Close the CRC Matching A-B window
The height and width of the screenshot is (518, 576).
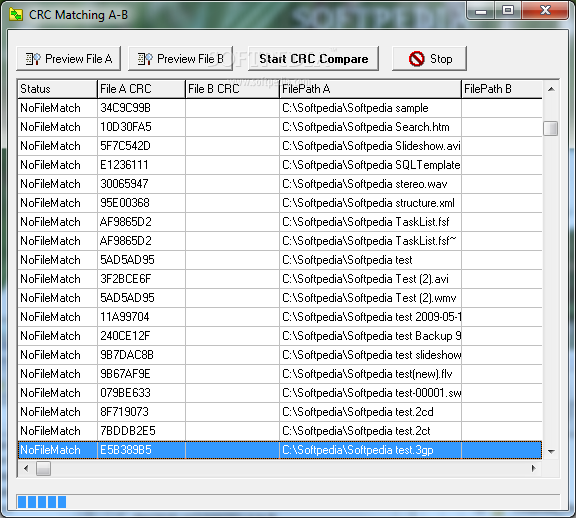pos(545,11)
